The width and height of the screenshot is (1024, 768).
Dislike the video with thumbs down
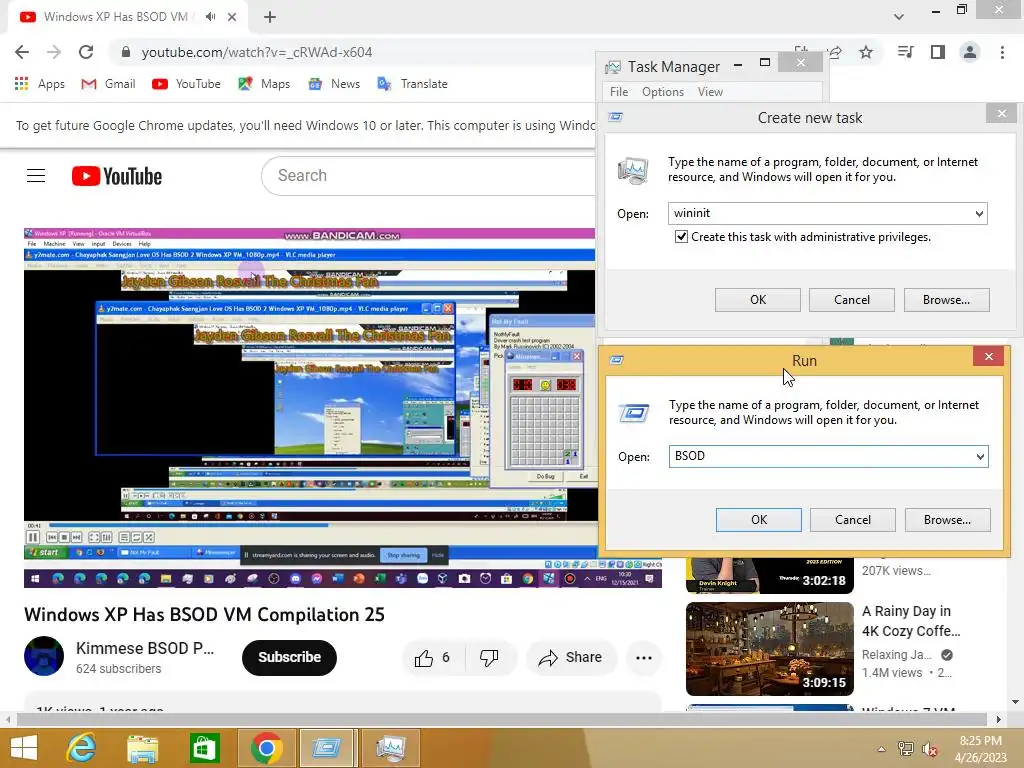pyautogui.click(x=490, y=658)
